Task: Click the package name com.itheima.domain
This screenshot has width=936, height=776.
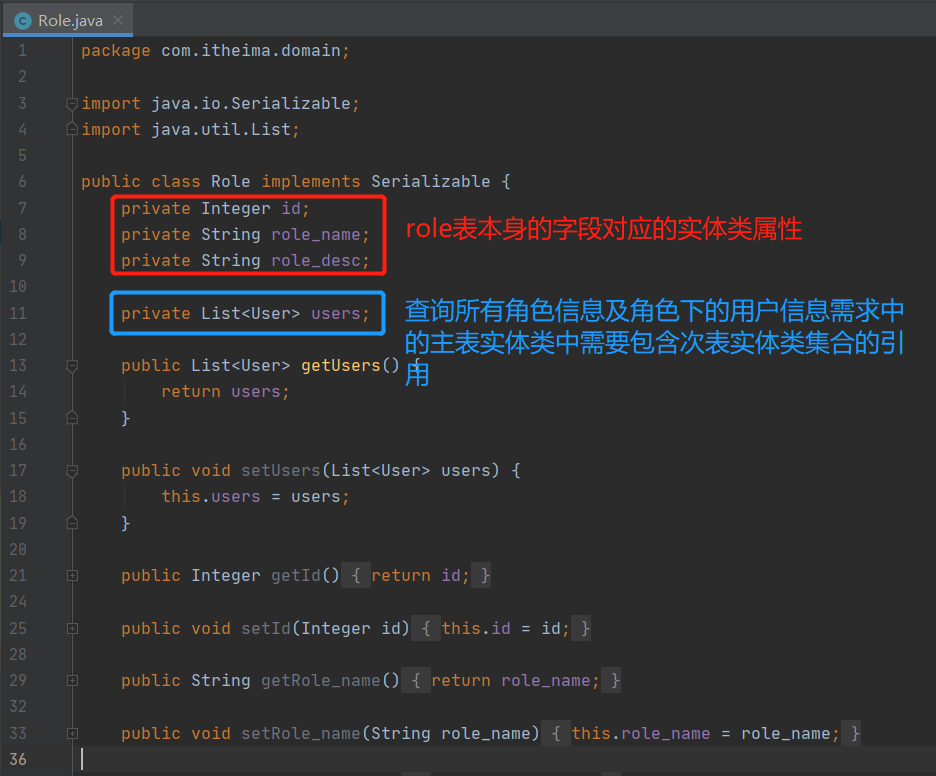Action: tap(251, 51)
